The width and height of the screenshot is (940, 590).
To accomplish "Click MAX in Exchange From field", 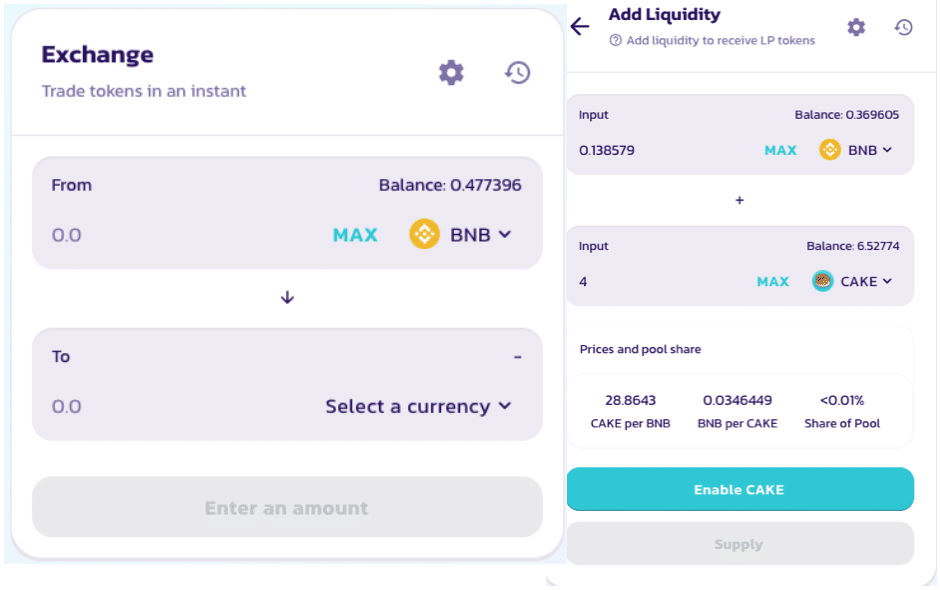I will tap(355, 235).
